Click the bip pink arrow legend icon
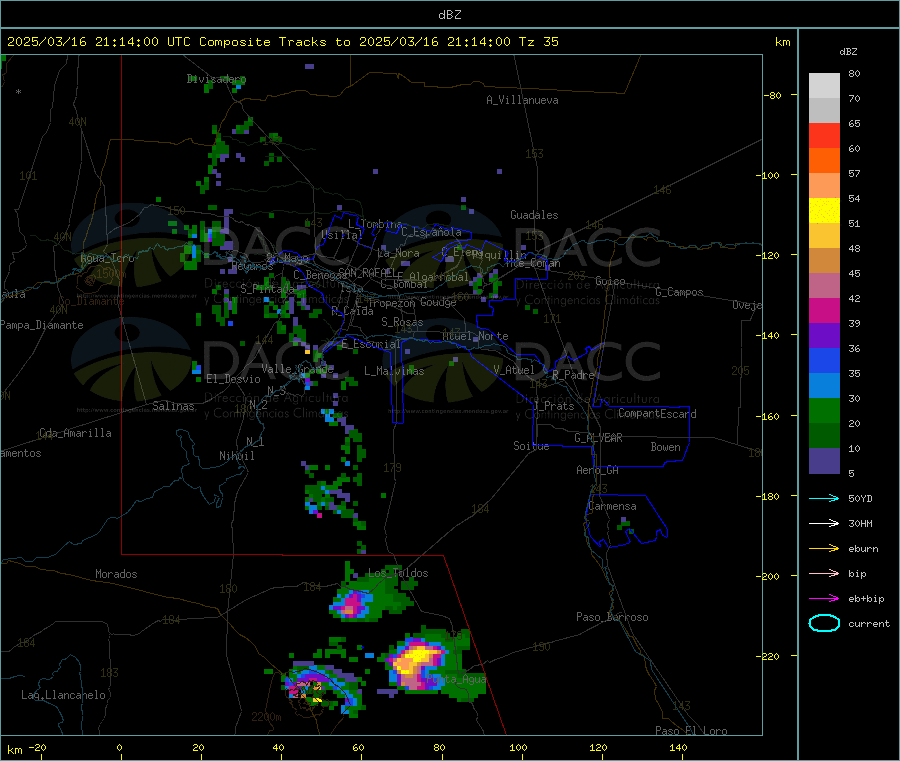Image resolution: width=900 pixels, height=761 pixels. [824, 573]
